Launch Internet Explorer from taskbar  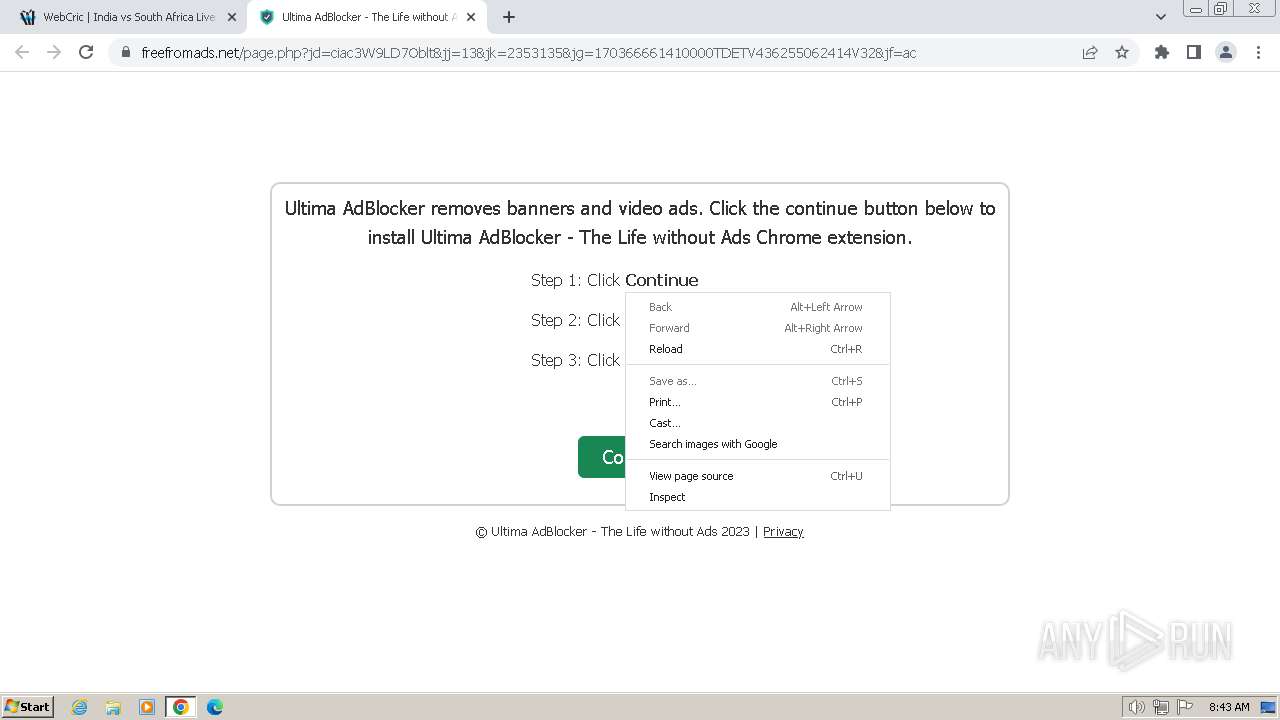(x=80, y=707)
